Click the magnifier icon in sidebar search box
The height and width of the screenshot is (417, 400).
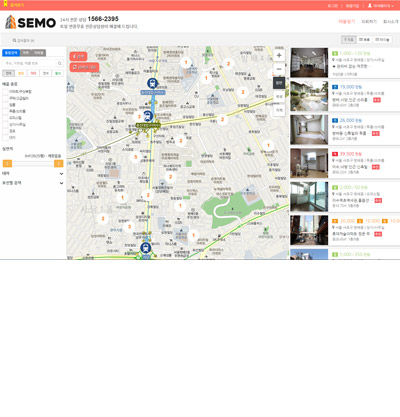click(60, 63)
